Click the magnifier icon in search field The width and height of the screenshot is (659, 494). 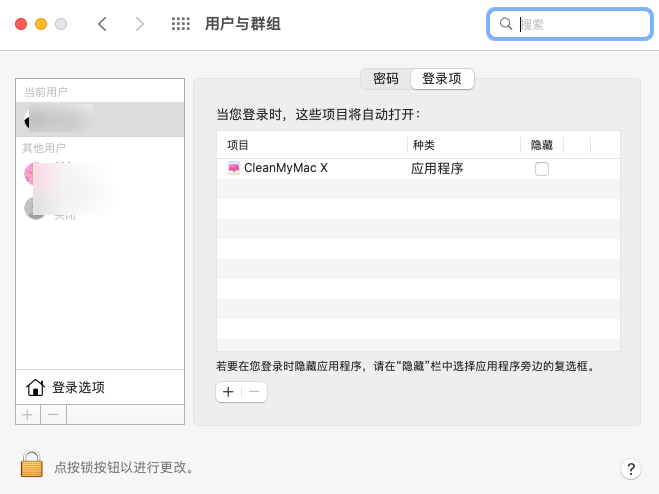506,24
